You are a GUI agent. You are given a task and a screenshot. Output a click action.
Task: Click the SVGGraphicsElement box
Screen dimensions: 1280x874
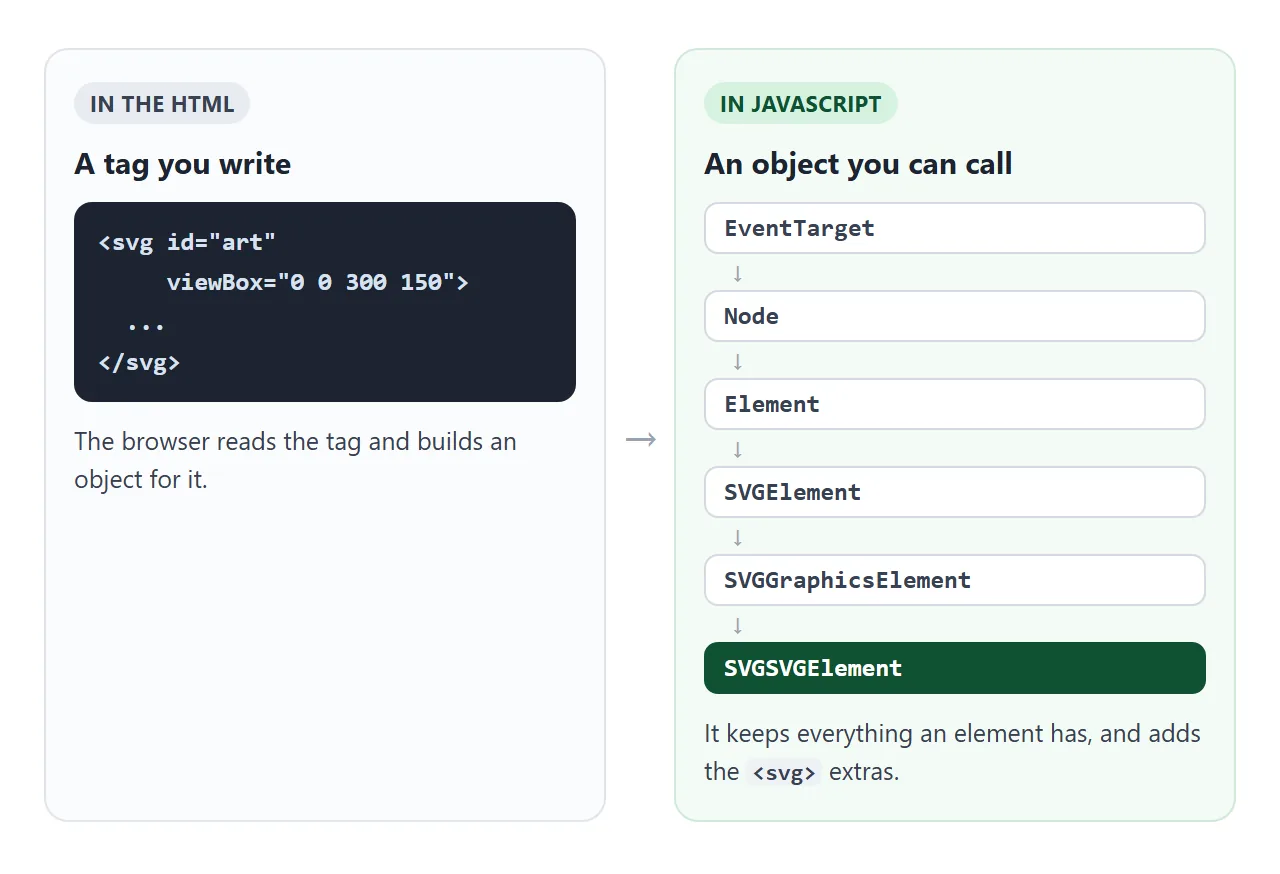point(955,580)
